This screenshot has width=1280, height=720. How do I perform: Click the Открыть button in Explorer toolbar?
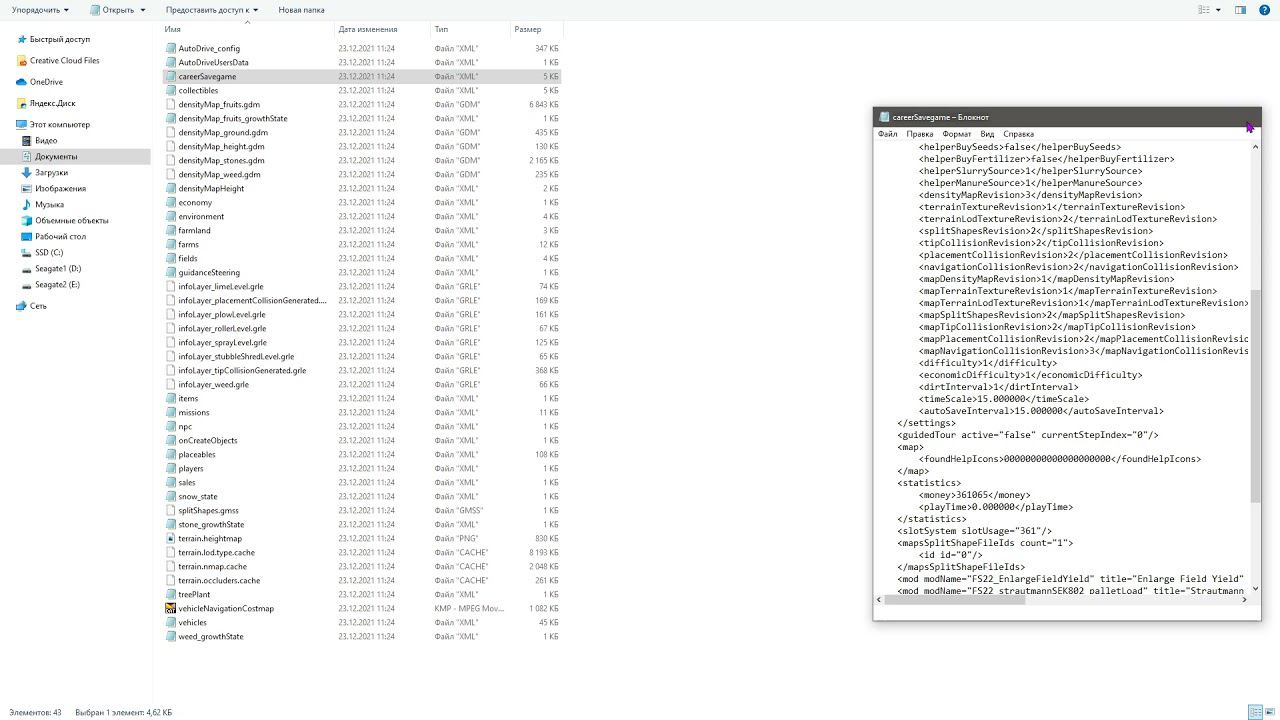pos(111,10)
